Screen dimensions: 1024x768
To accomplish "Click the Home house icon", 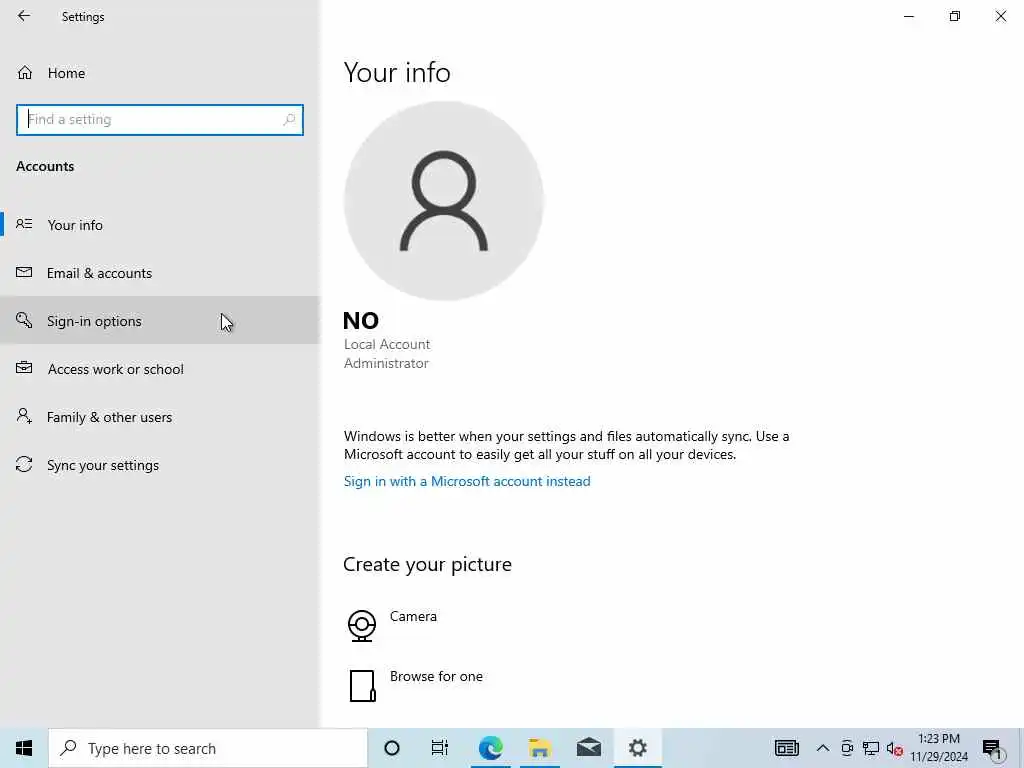I will tap(25, 73).
